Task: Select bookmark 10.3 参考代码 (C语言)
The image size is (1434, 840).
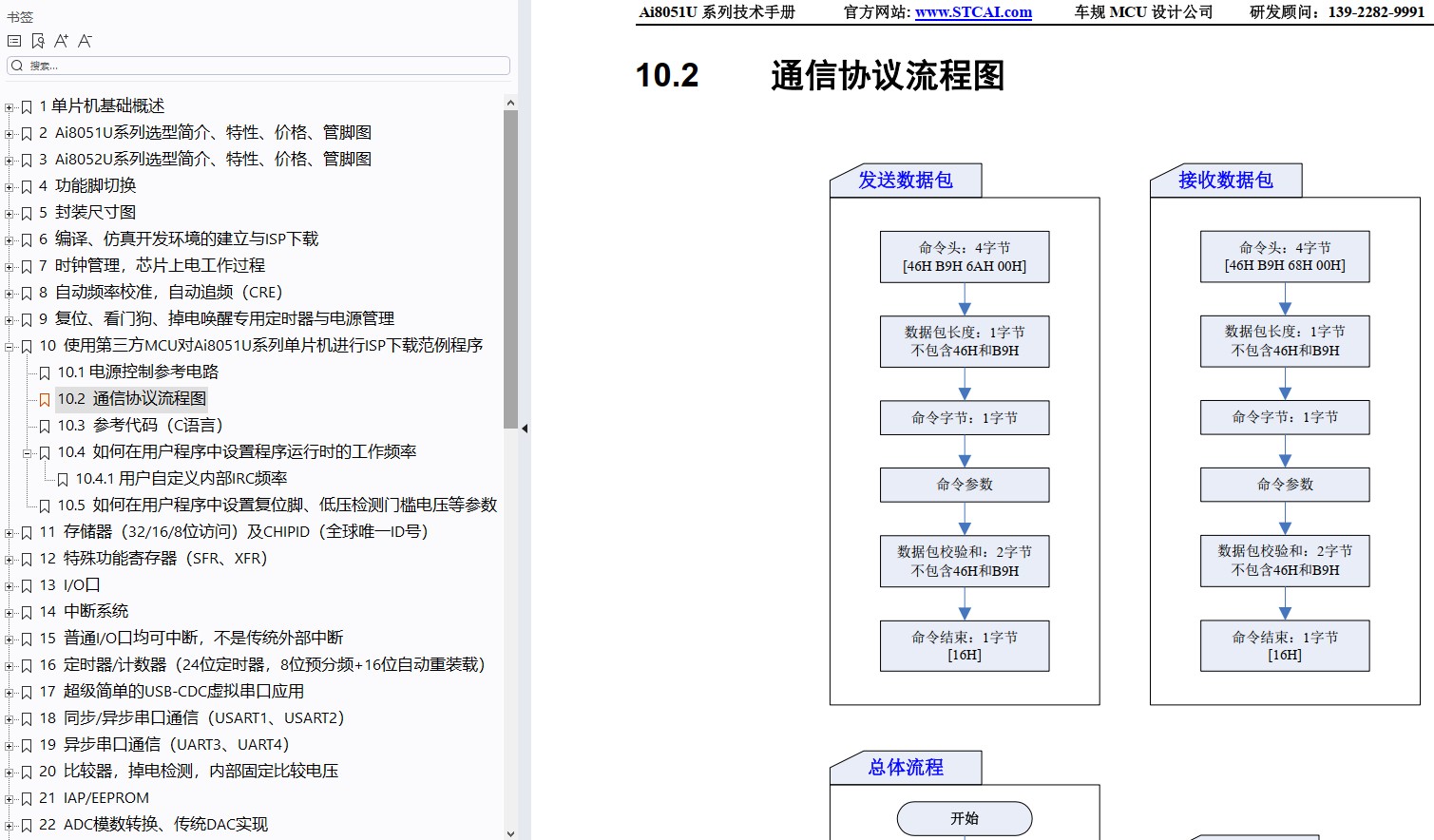Action: click(x=140, y=426)
